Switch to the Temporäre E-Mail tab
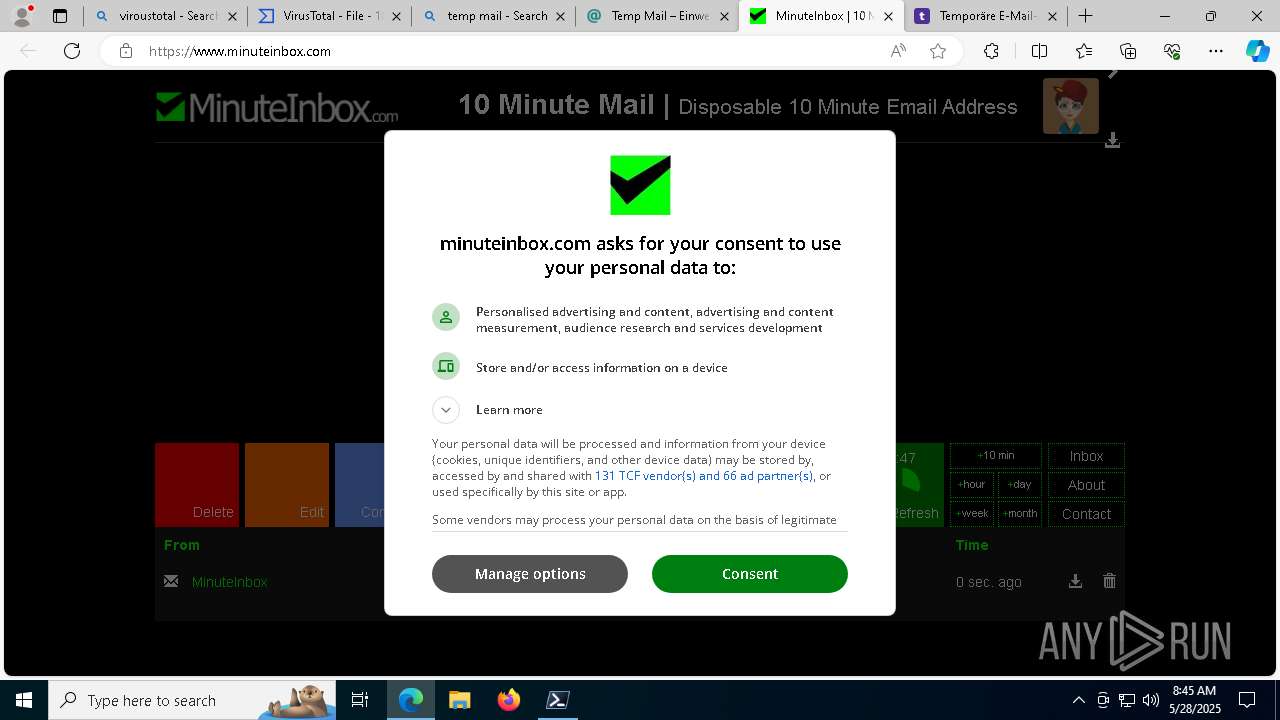The width and height of the screenshot is (1280, 720). pos(985,16)
